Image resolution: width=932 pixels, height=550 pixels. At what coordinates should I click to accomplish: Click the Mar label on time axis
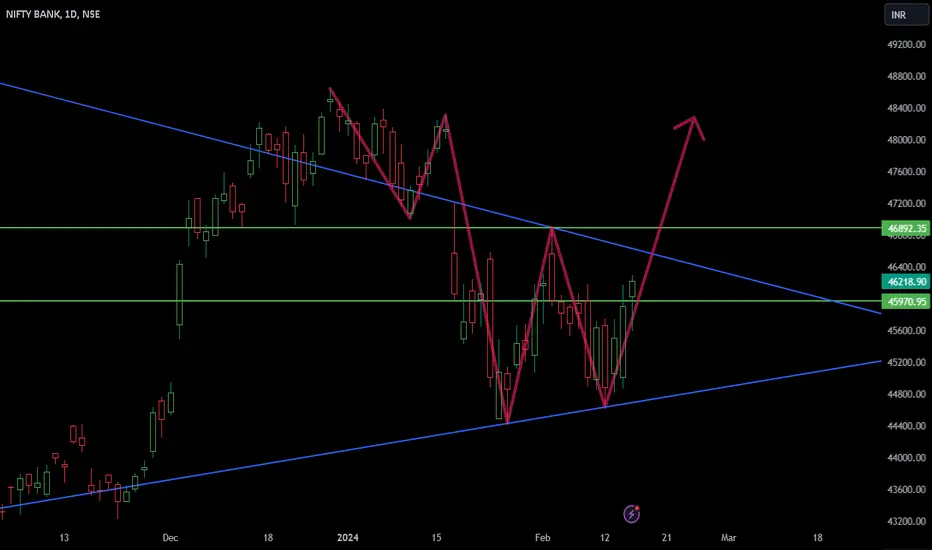coord(728,538)
